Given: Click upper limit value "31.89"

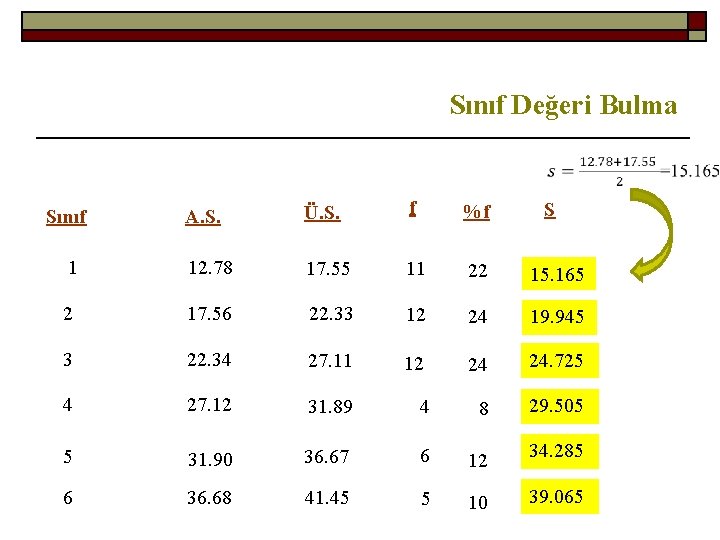Looking at the screenshot, I should [x=330, y=406].
